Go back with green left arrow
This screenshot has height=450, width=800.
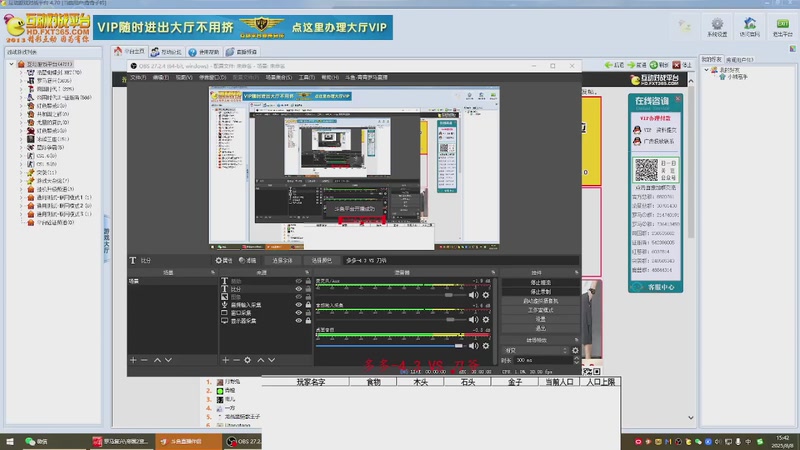coord(614,65)
